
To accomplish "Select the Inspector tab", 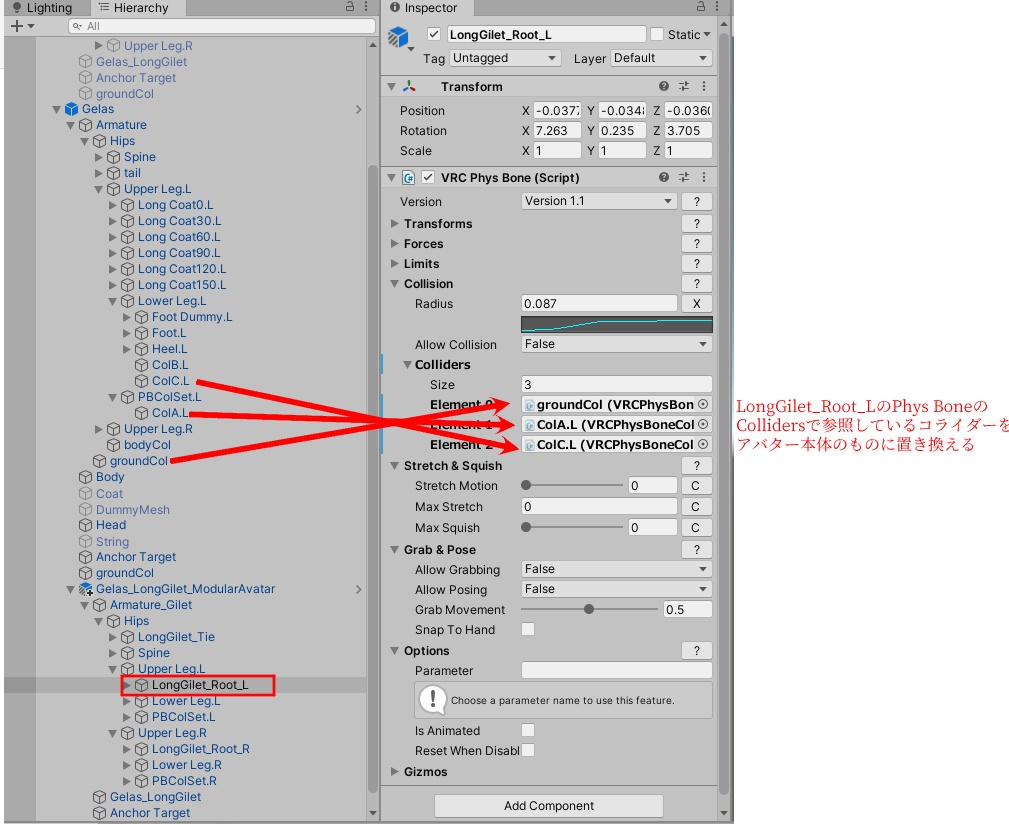I will pyautogui.click(x=425, y=8).
